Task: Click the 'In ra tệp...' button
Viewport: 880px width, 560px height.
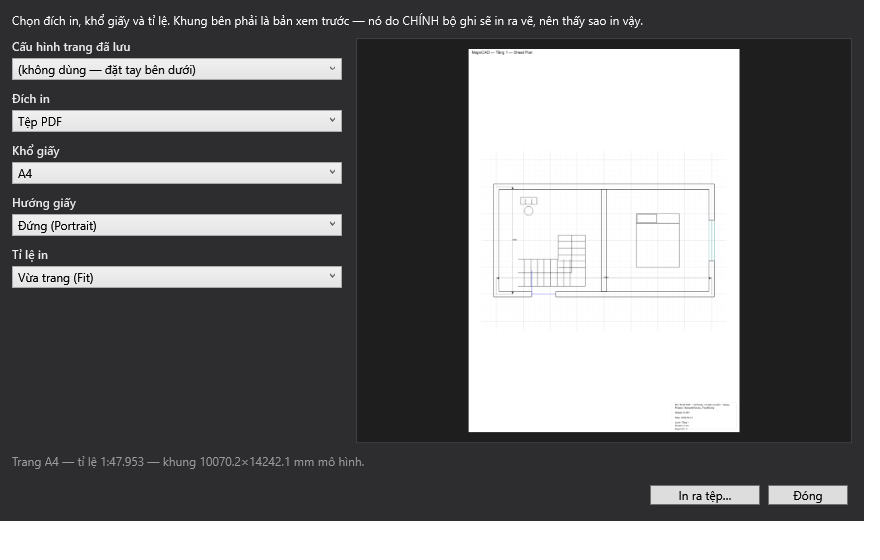Action: point(704,495)
